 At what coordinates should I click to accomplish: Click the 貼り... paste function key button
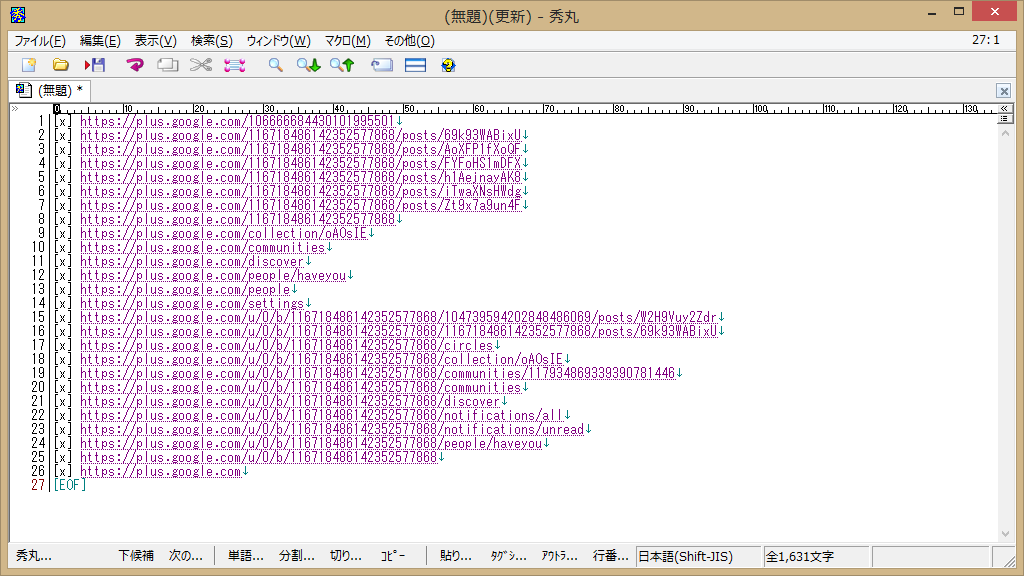tap(456, 556)
